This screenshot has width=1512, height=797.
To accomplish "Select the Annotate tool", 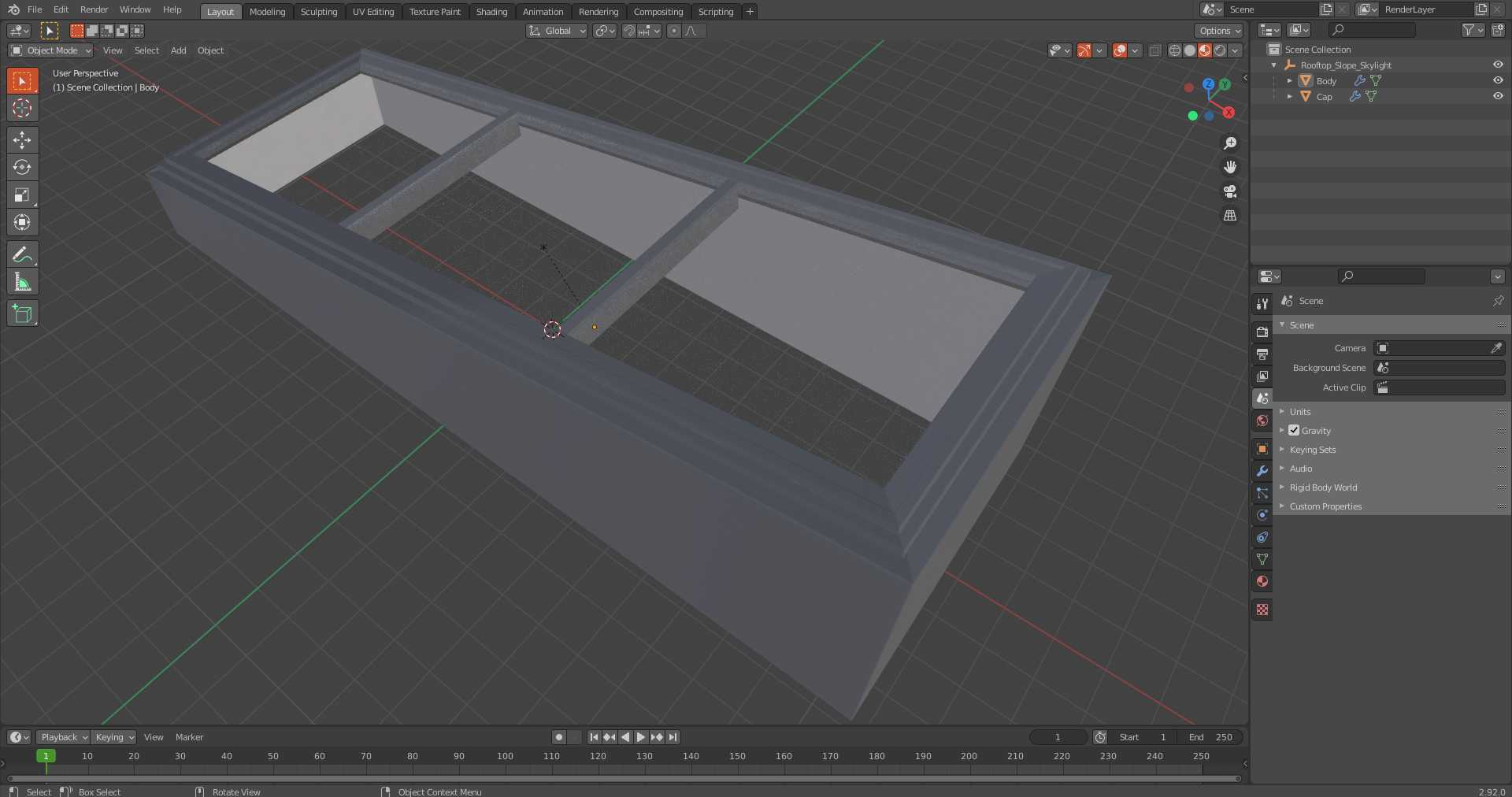I will click(x=22, y=254).
